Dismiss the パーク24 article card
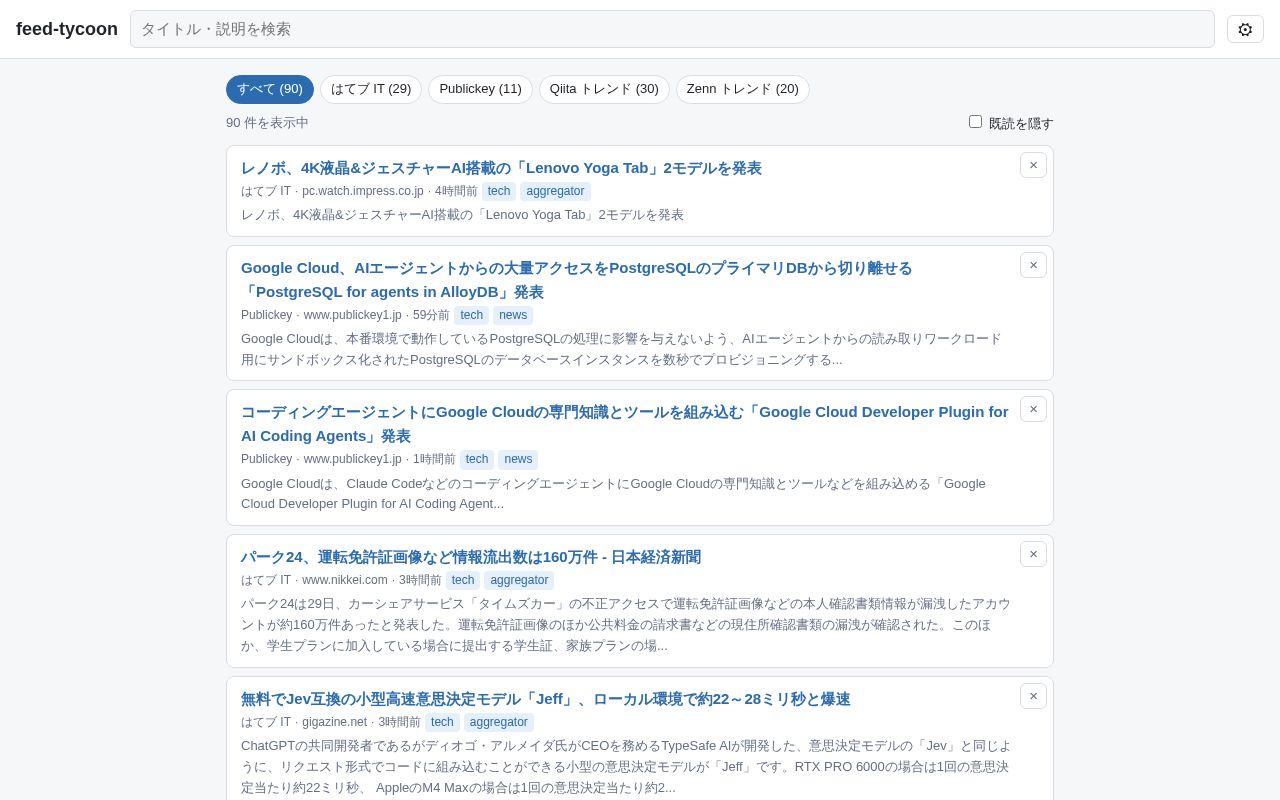The height and width of the screenshot is (800, 1280). 1033,554
